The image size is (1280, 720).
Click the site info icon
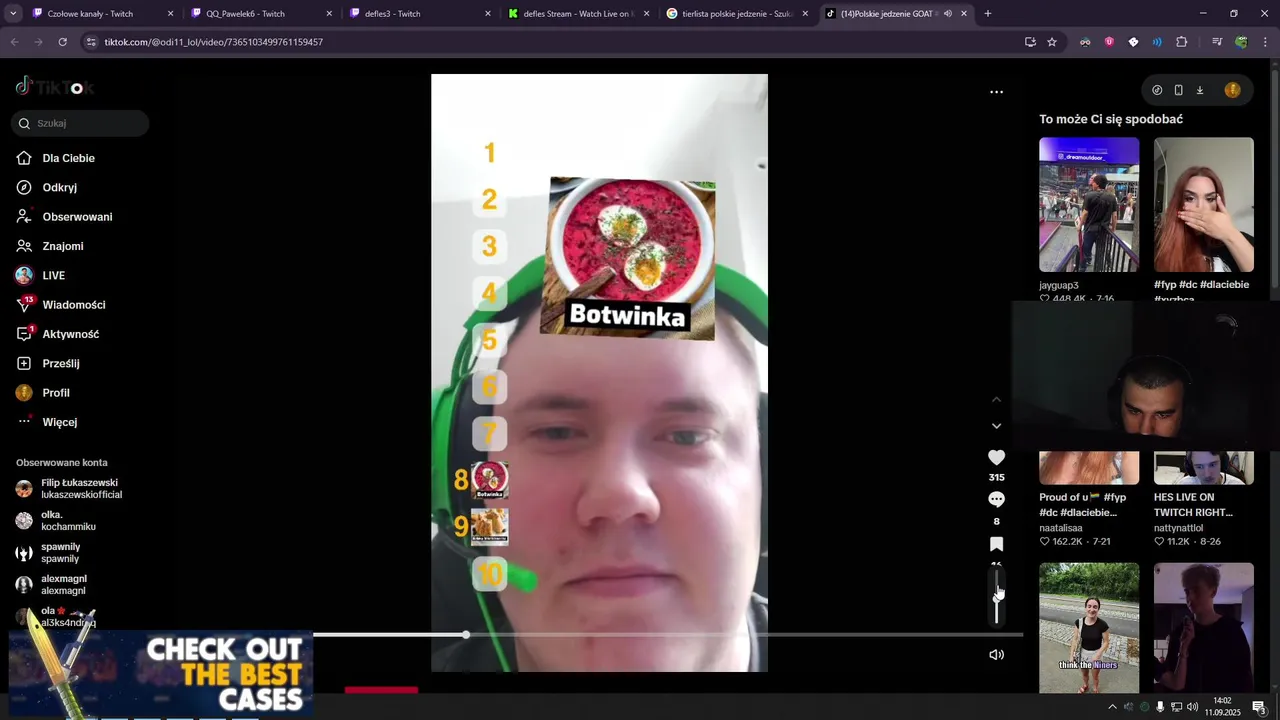(x=91, y=42)
